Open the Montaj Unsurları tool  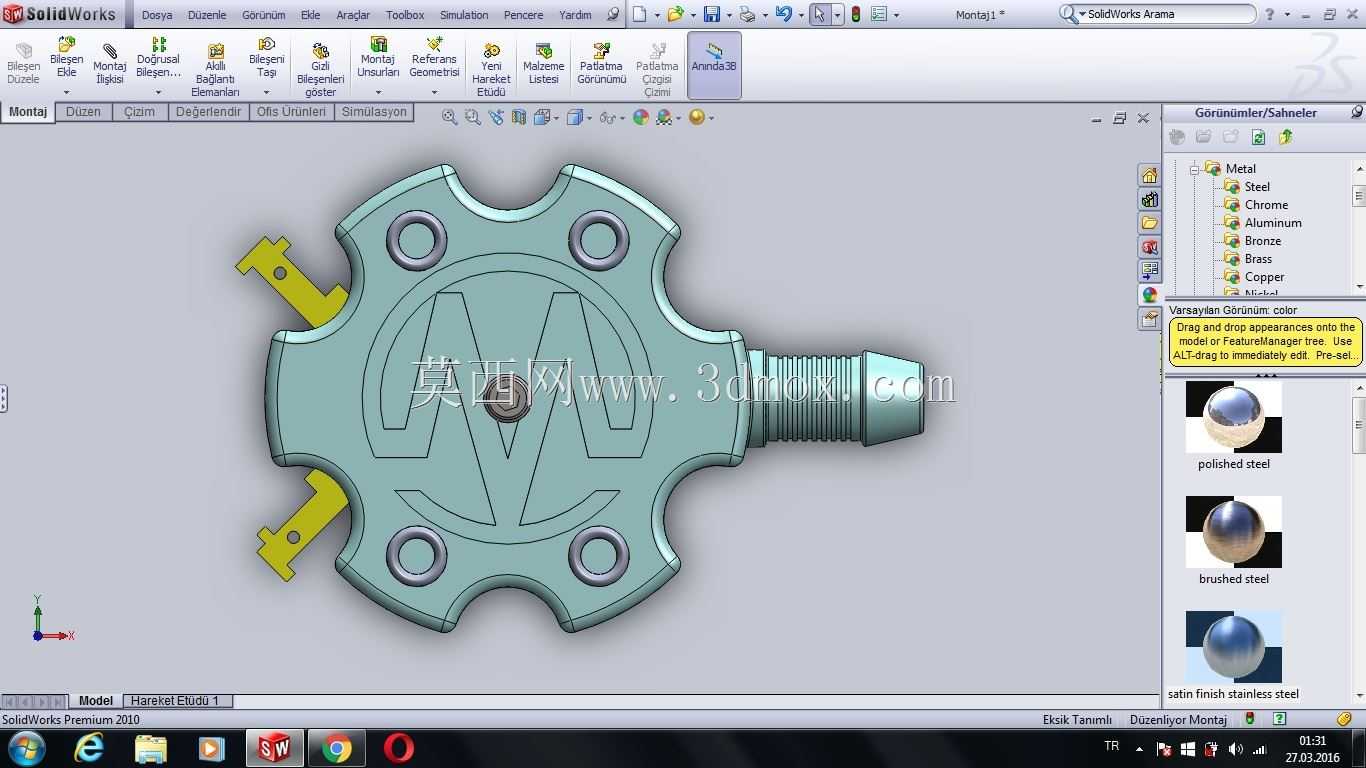(x=378, y=58)
